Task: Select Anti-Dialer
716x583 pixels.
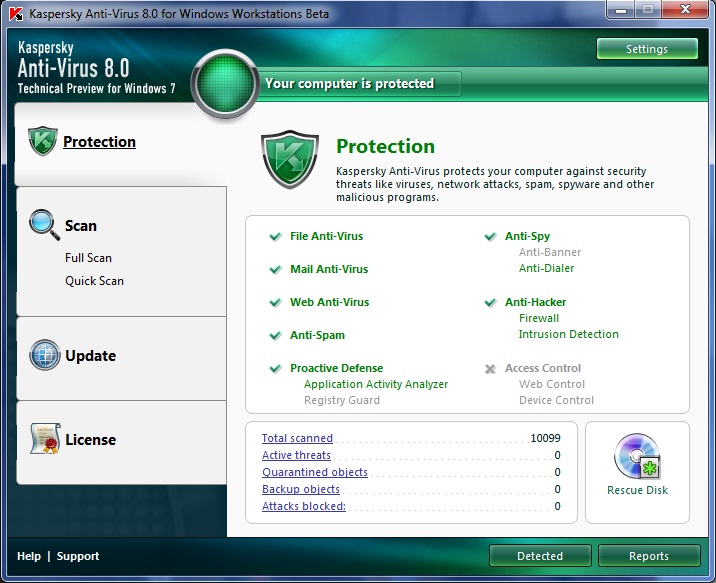Action: click(x=546, y=268)
